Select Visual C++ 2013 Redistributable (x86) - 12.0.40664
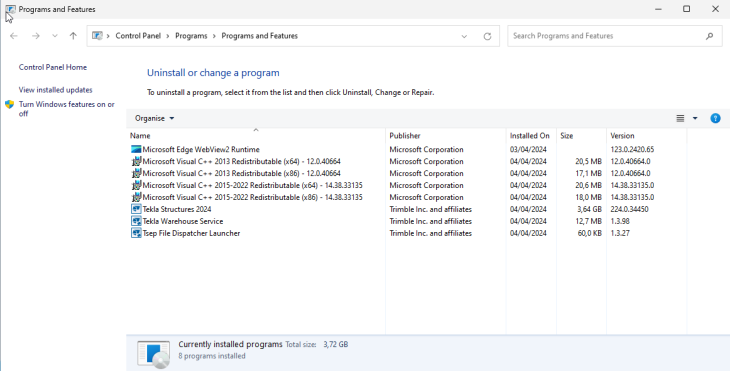The height and width of the screenshot is (371, 730). [x=406, y=173]
